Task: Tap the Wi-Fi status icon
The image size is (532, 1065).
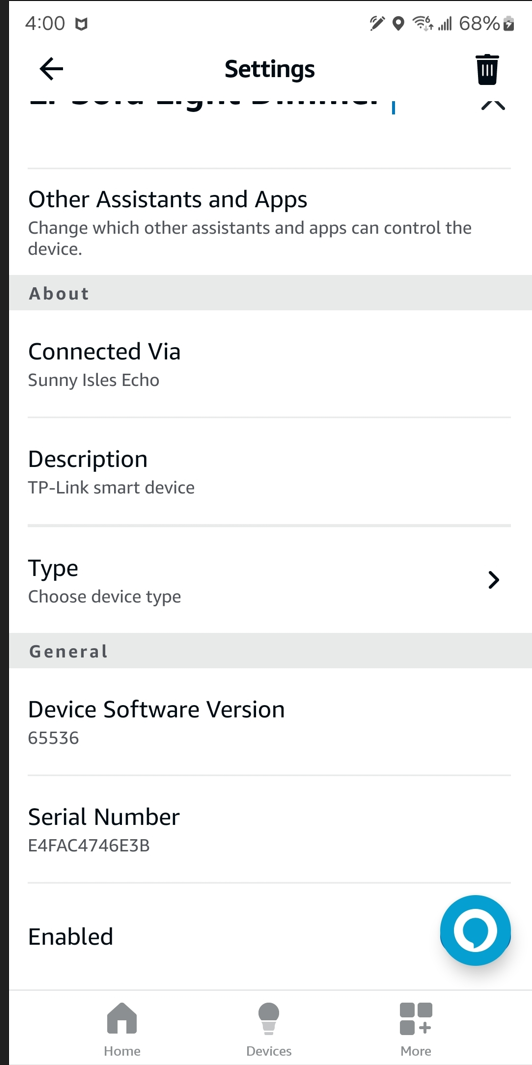Action: [x=423, y=24]
